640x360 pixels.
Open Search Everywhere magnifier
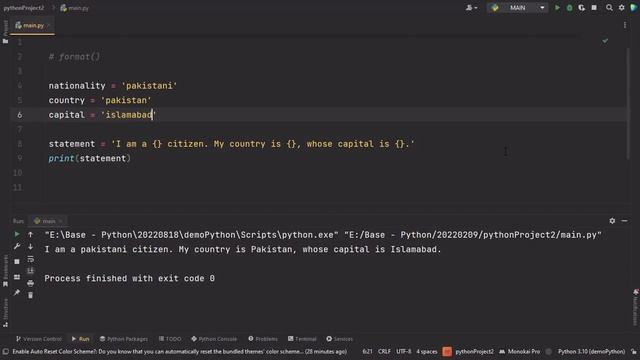point(609,8)
